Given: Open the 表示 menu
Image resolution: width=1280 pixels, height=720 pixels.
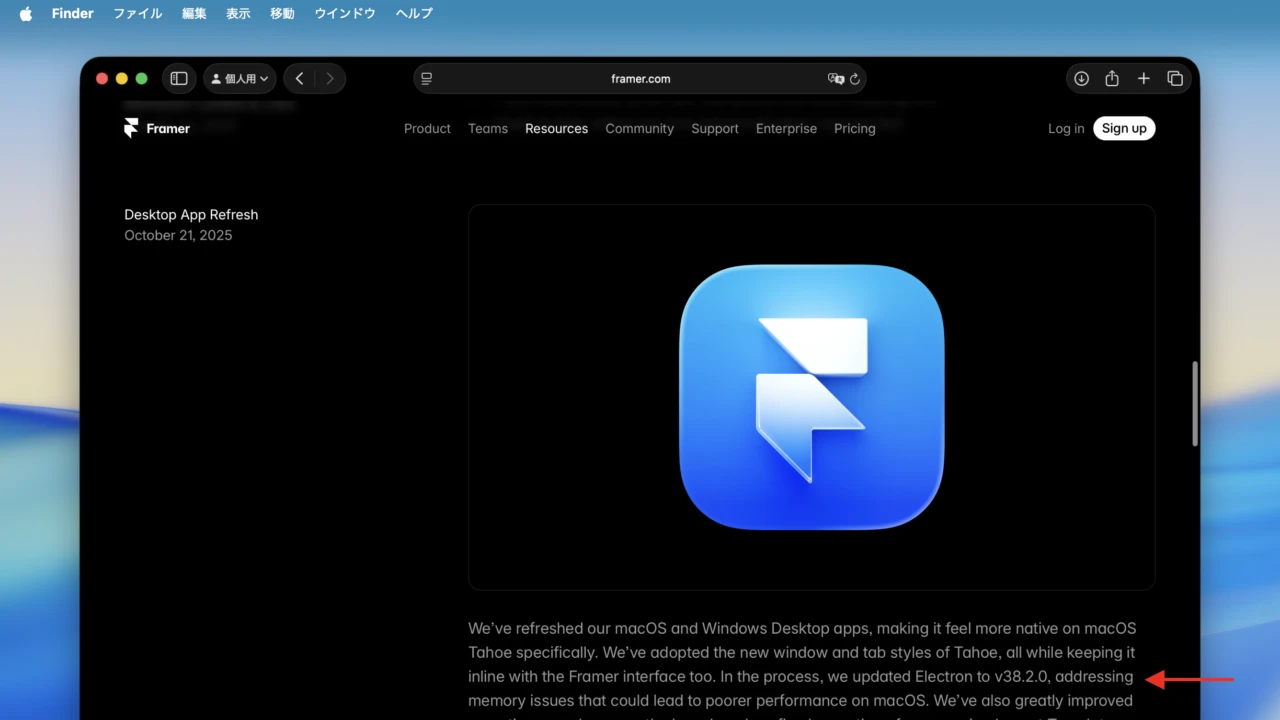Looking at the screenshot, I should pos(237,13).
